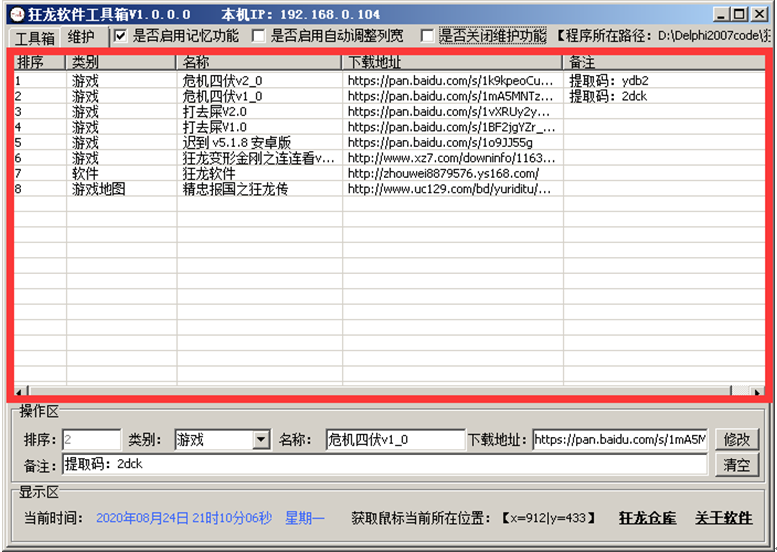Click the 下载地址 column header

point(452,62)
